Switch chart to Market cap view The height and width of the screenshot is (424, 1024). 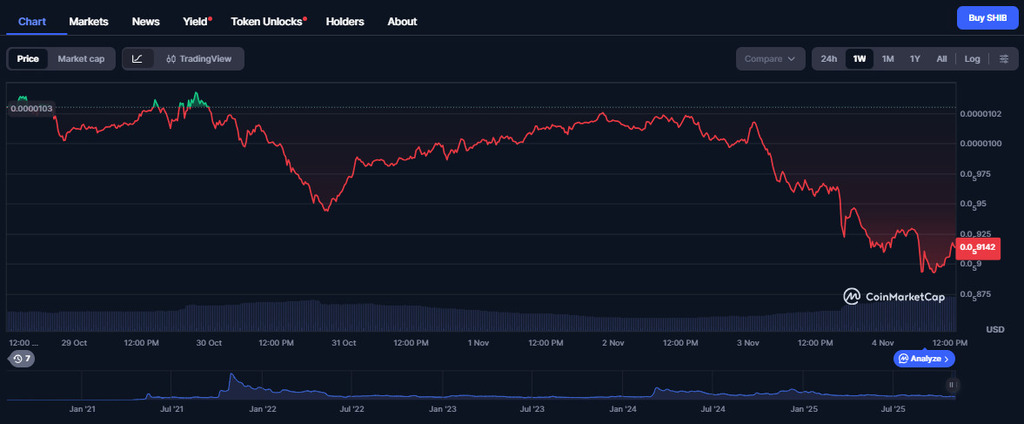tap(81, 59)
